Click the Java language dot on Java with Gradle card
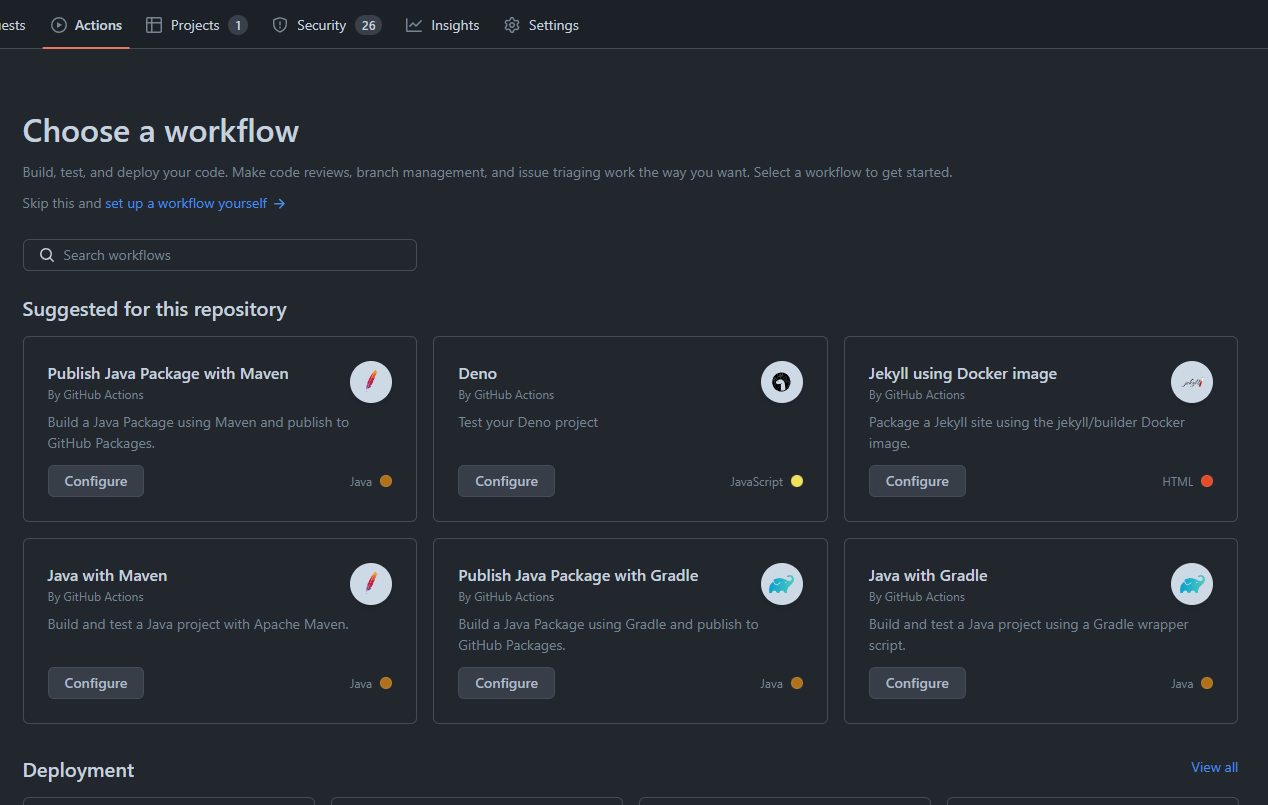This screenshot has width=1268, height=805. click(x=1207, y=683)
